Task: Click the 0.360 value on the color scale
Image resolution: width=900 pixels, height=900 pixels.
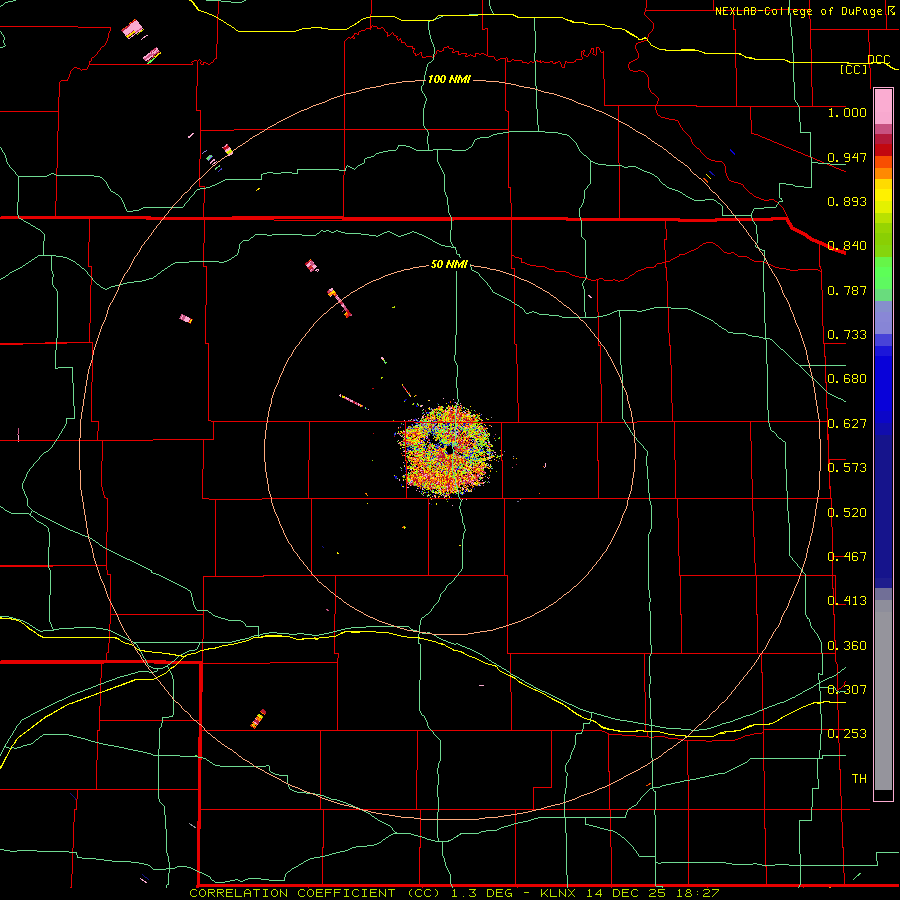Action: pos(847,646)
